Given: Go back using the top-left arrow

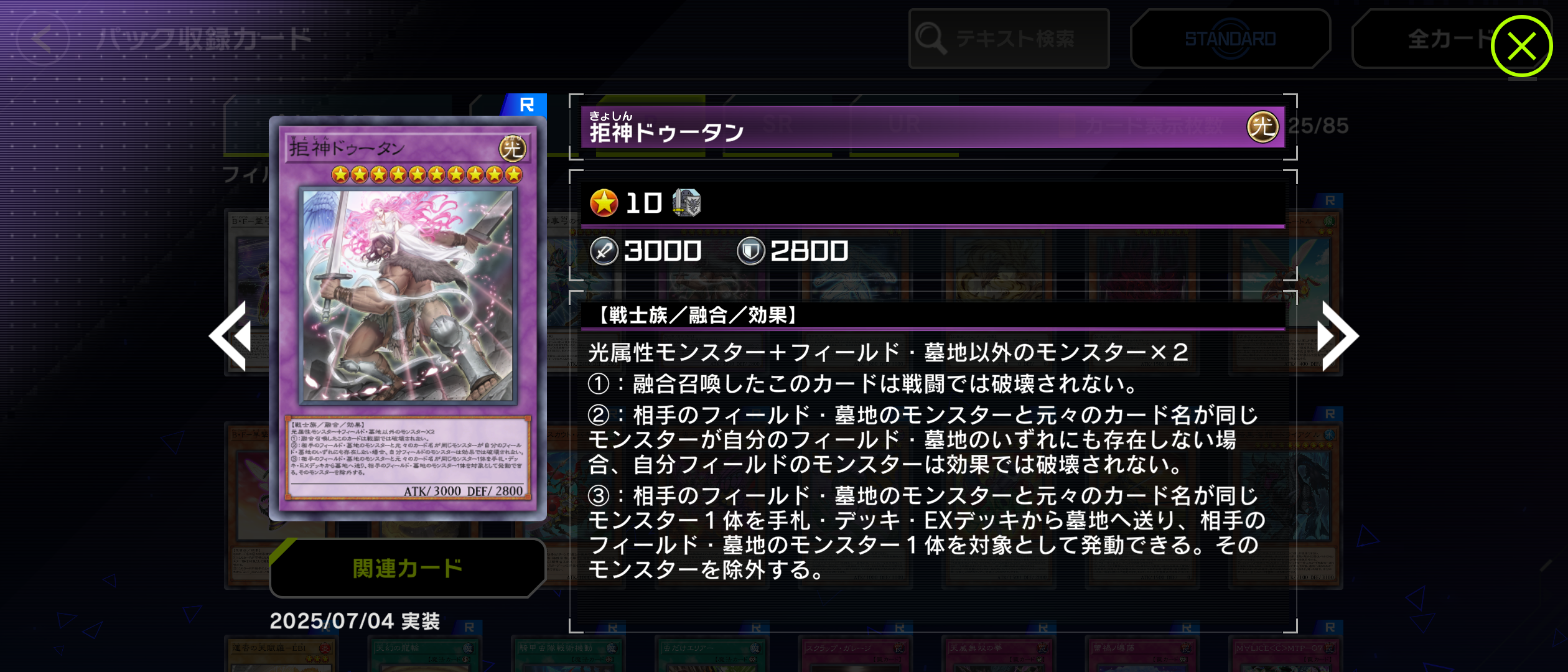Looking at the screenshot, I should tap(43, 39).
